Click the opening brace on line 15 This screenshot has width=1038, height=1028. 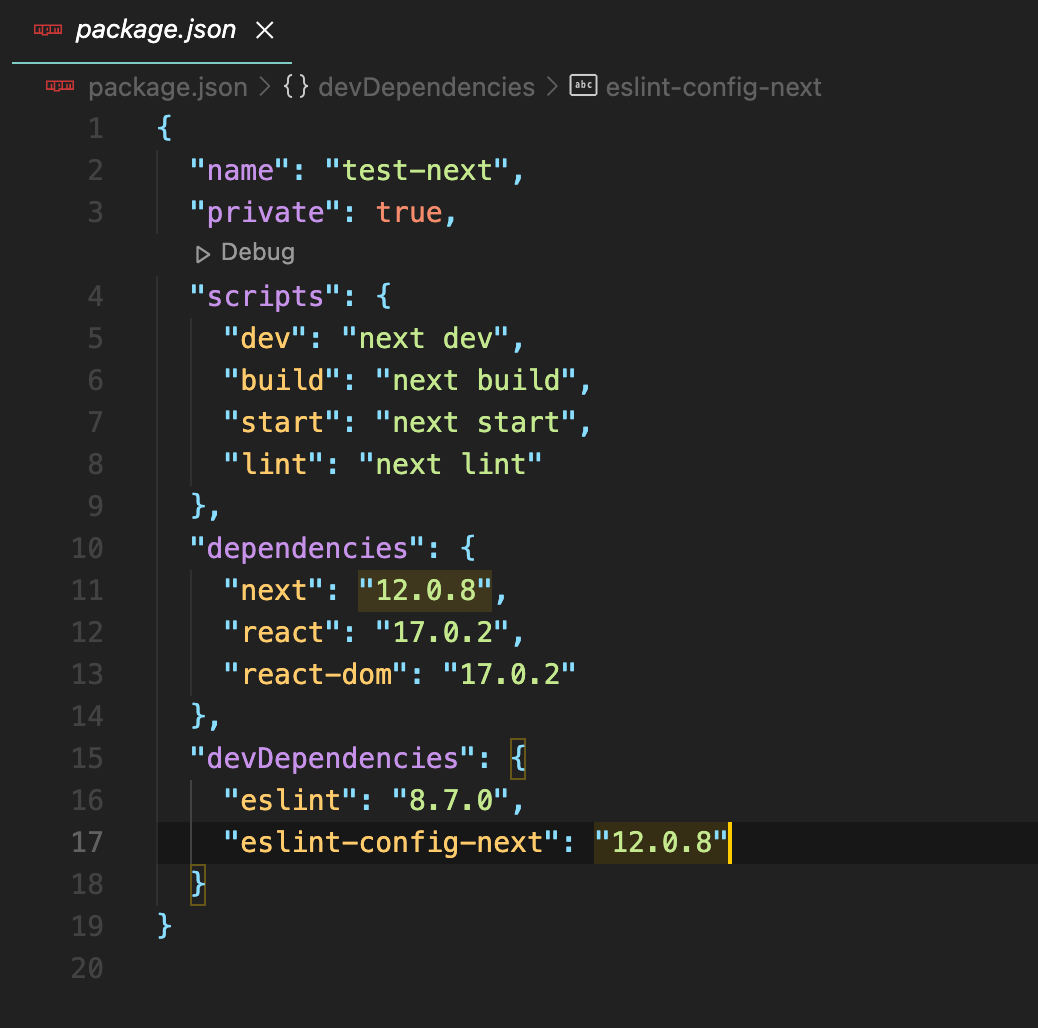[x=518, y=759]
